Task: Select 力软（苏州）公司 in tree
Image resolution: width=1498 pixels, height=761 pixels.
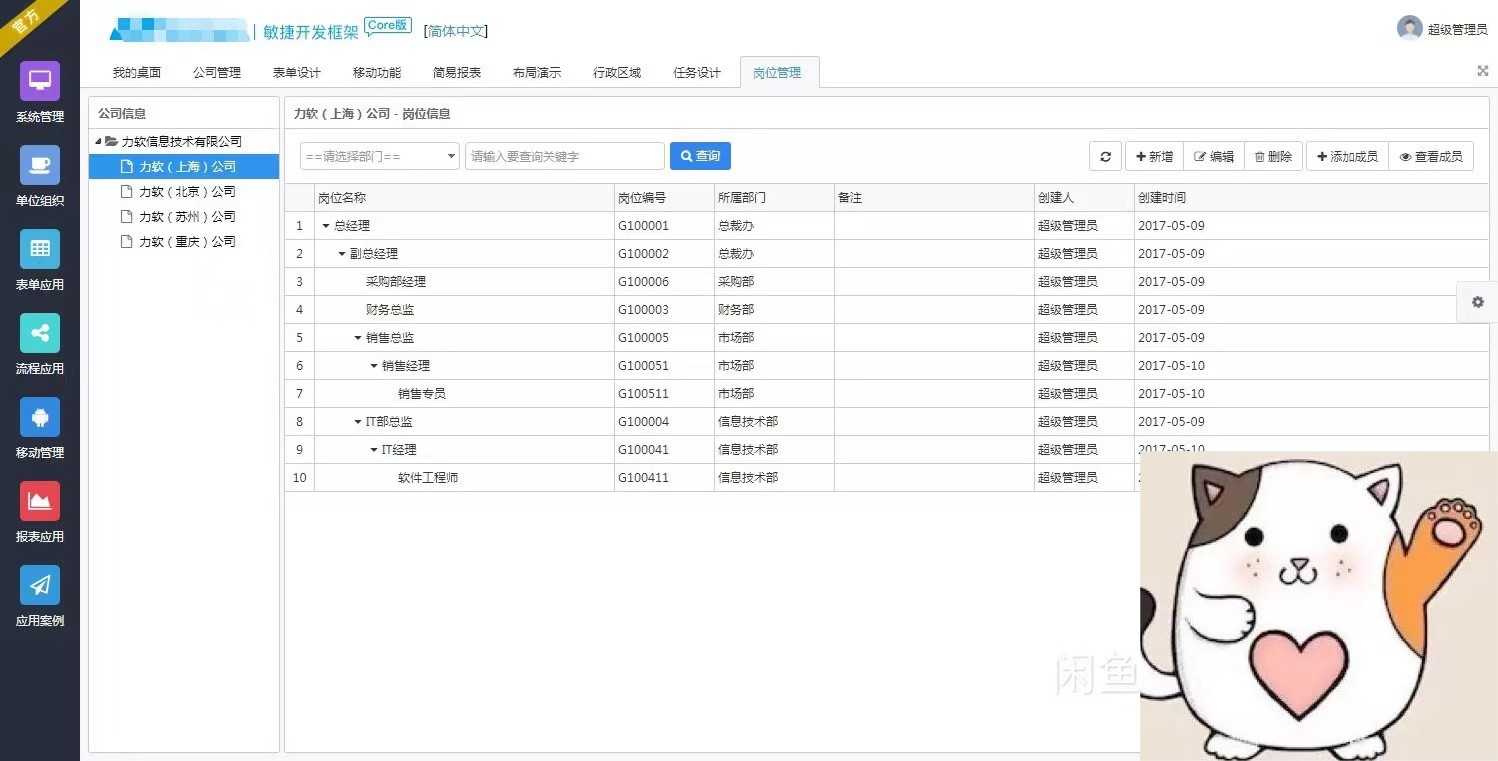Action: tap(184, 216)
